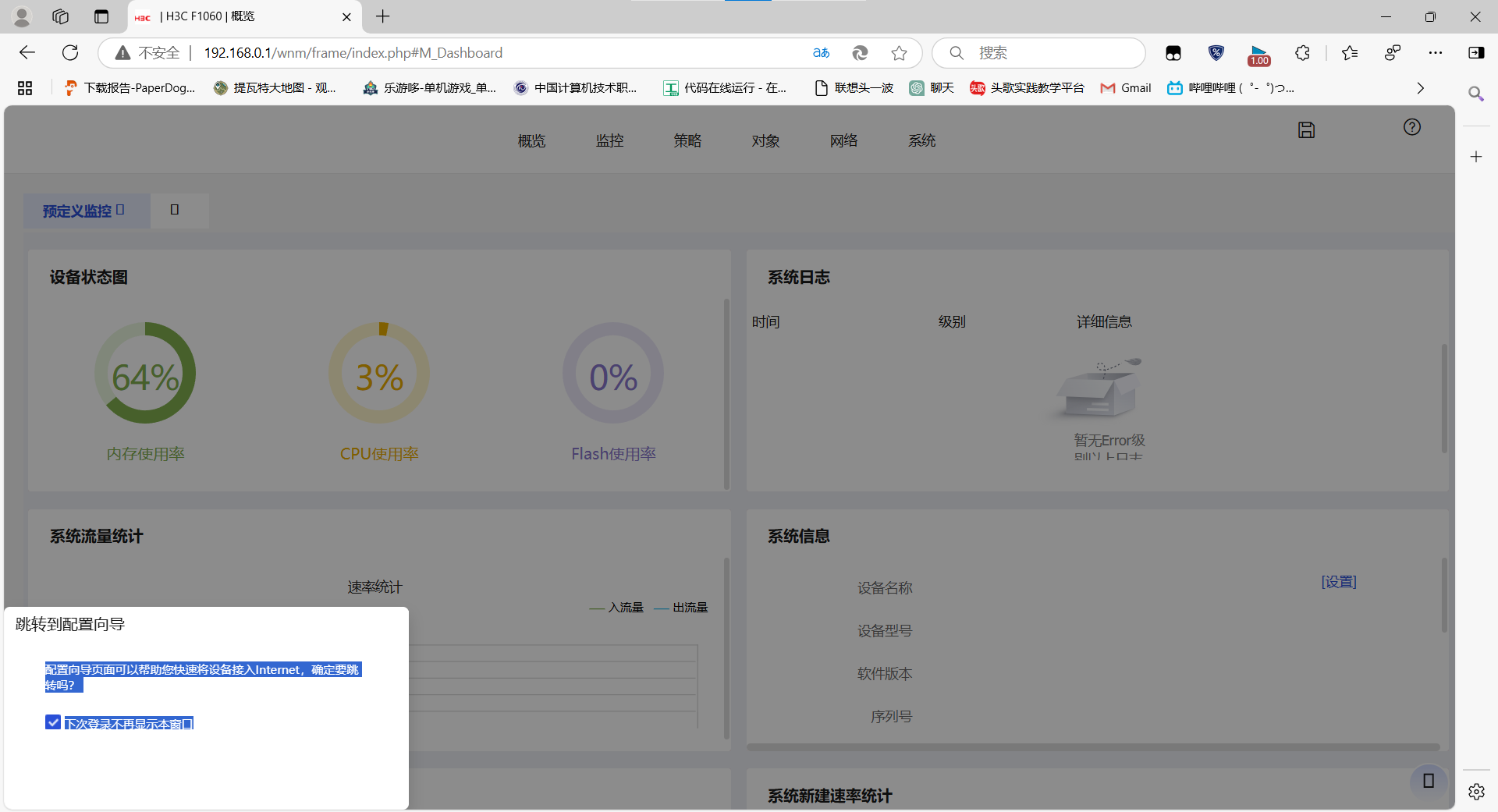Open the browser extensions puzzle icon

click(x=1302, y=53)
